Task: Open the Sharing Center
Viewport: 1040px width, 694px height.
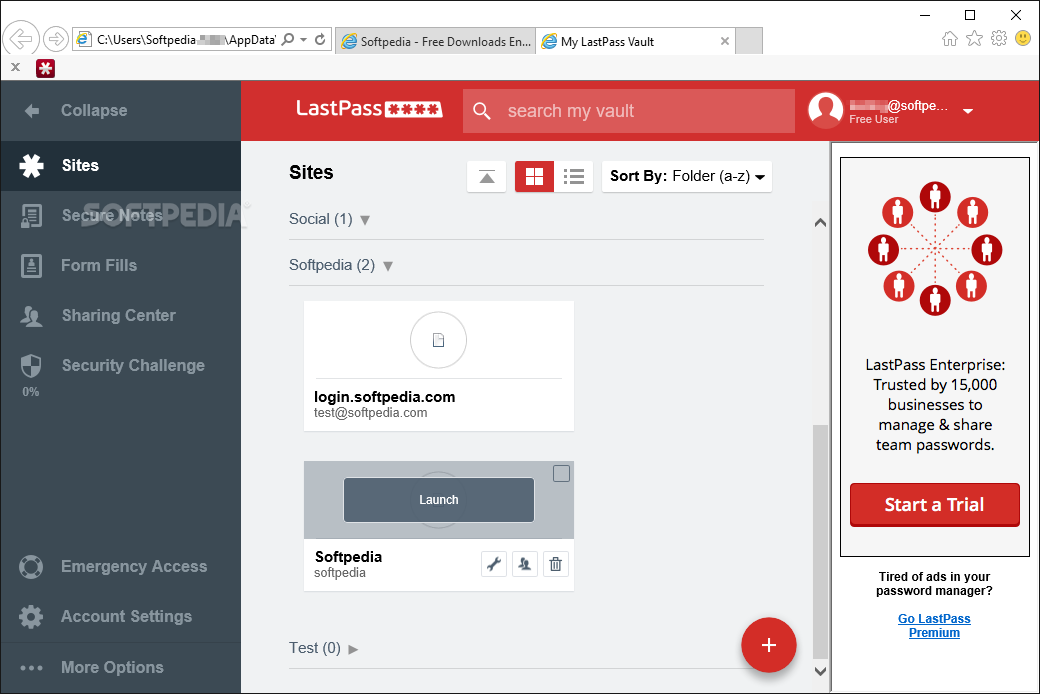Action: point(121,315)
